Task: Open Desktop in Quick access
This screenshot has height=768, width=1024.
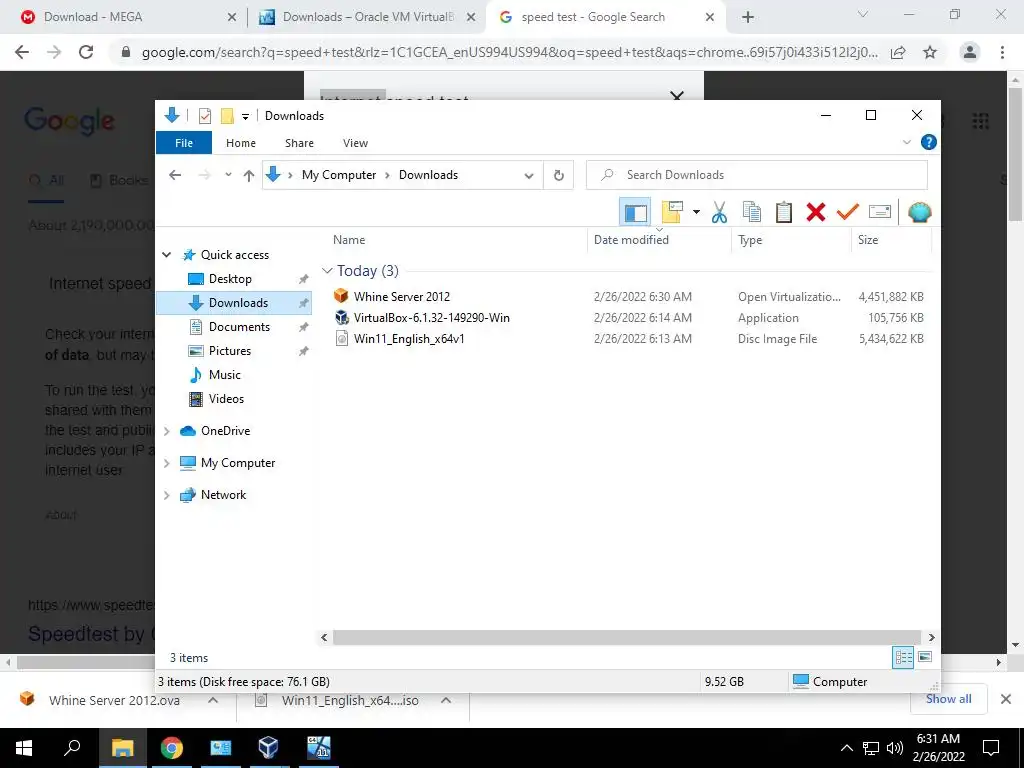Action: coord(230,279)
